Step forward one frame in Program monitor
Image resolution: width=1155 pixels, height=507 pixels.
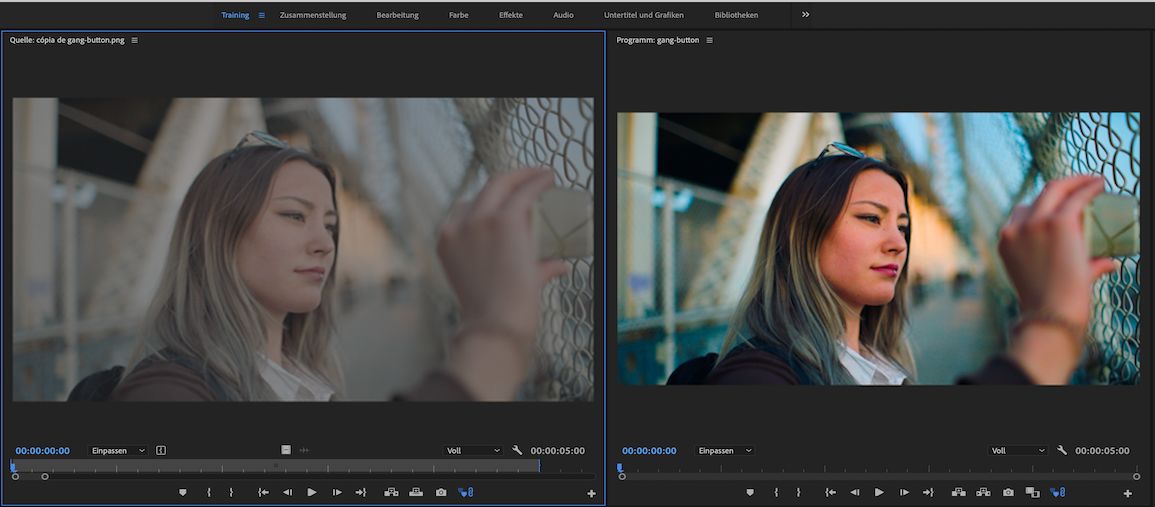pyautogui.click(x=904, y=492)
